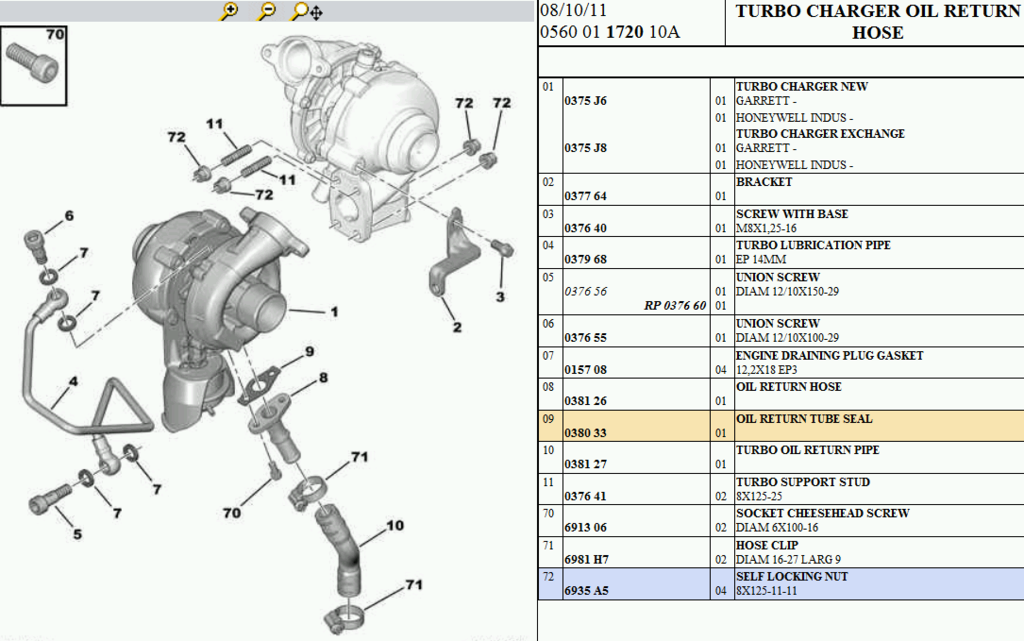The width and height of the screenshot is (1024, 641).
Task: Select the zoom and pan tool icon
Action: (307, 11)
